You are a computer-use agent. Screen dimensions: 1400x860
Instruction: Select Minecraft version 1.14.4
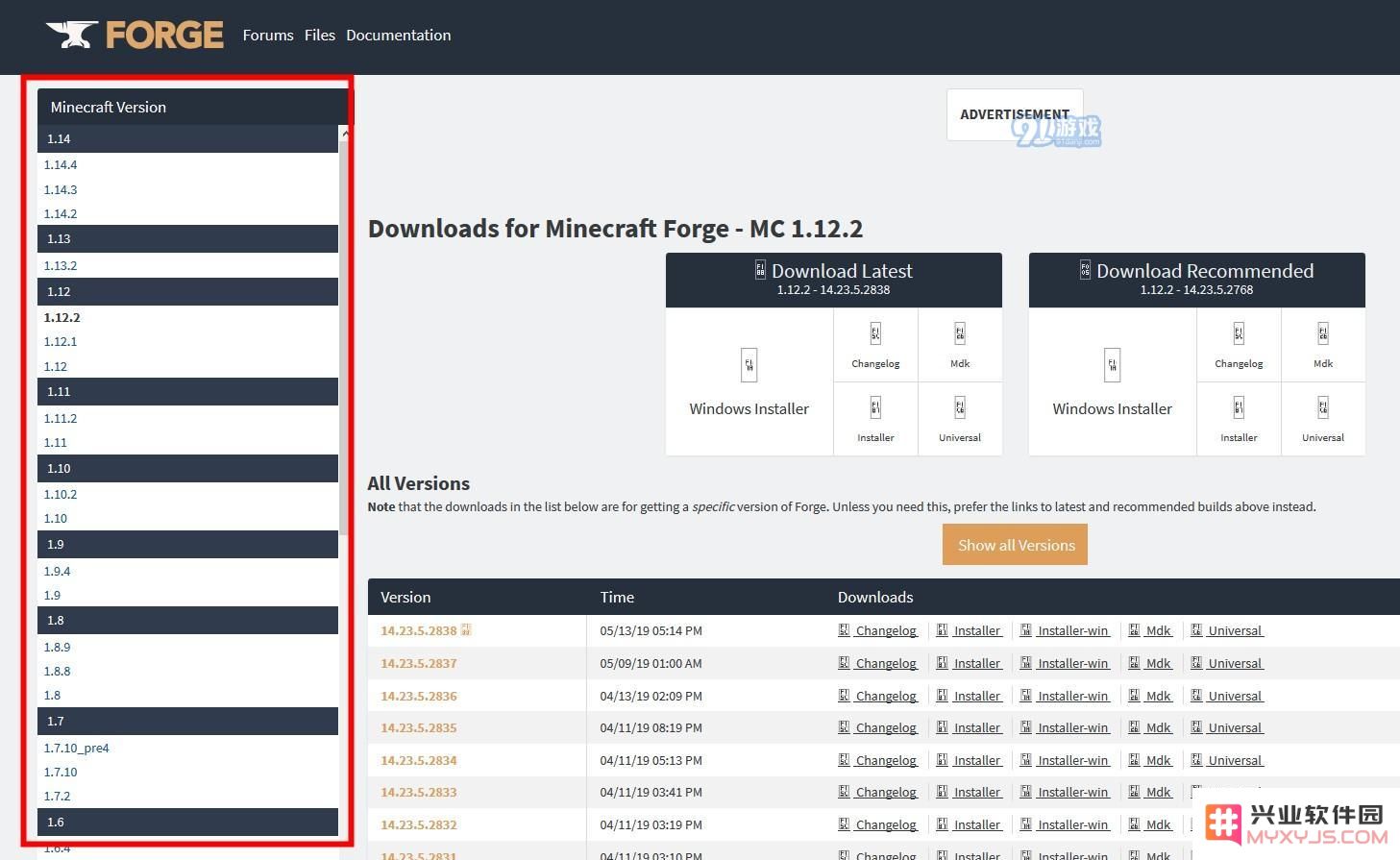tap(61, 165)
